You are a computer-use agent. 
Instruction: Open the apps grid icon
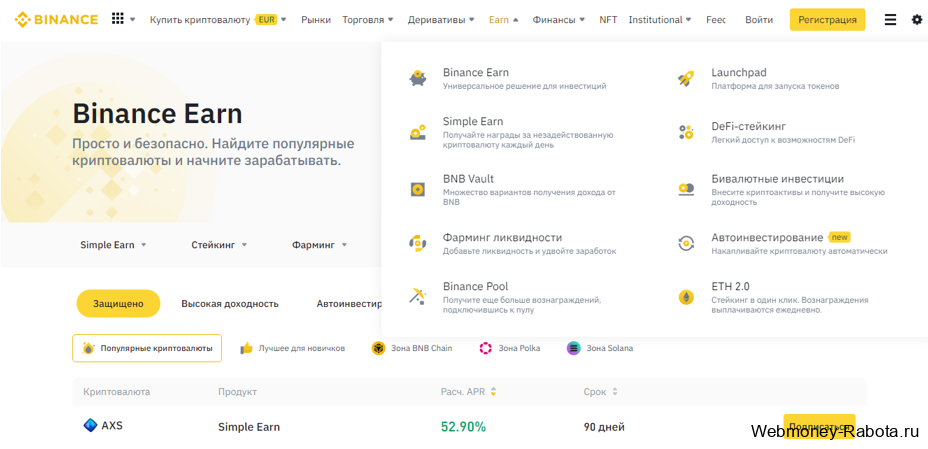118,19
